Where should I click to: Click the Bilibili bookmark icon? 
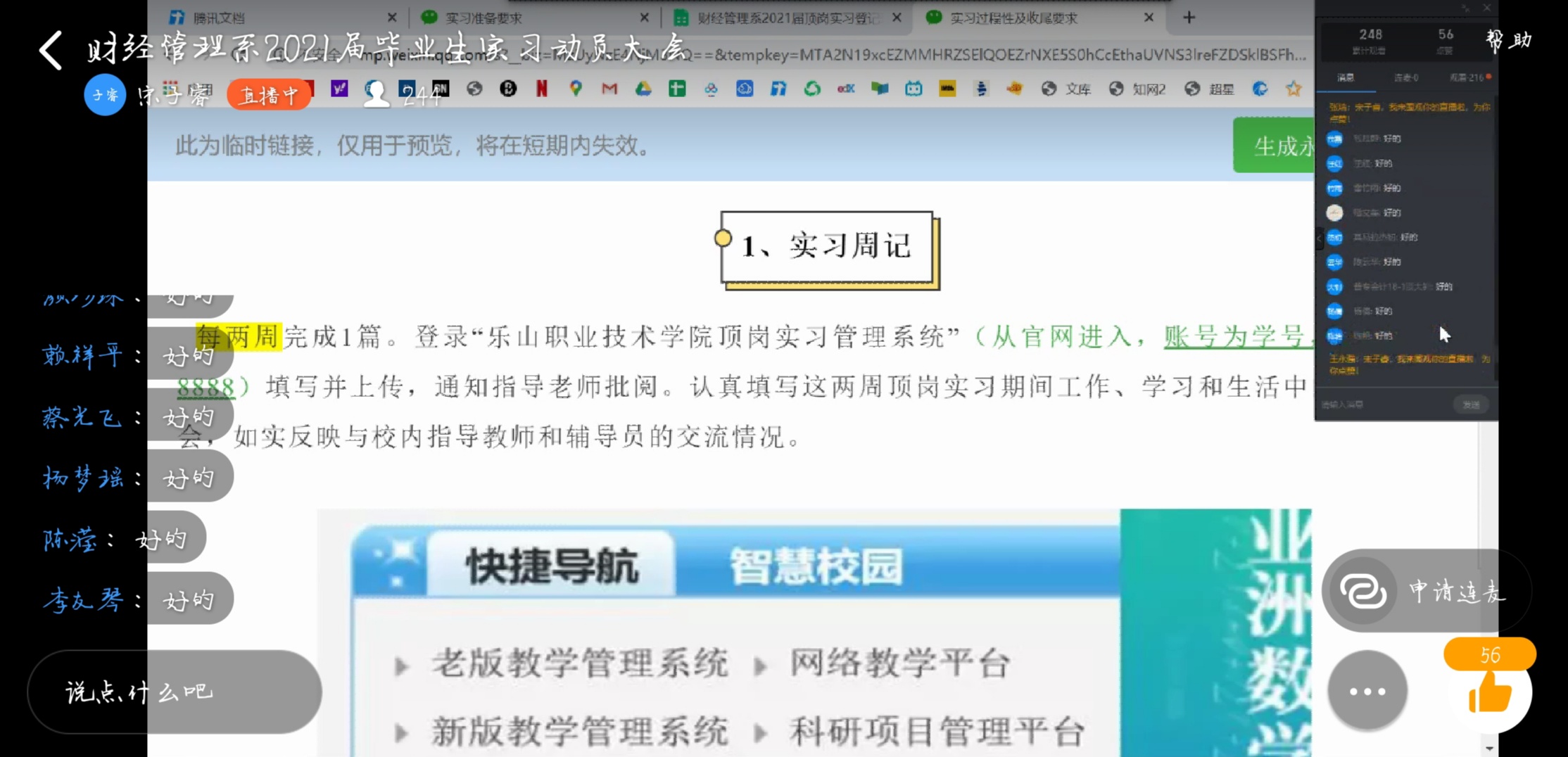pyautogui.click(x=913, y=89)
